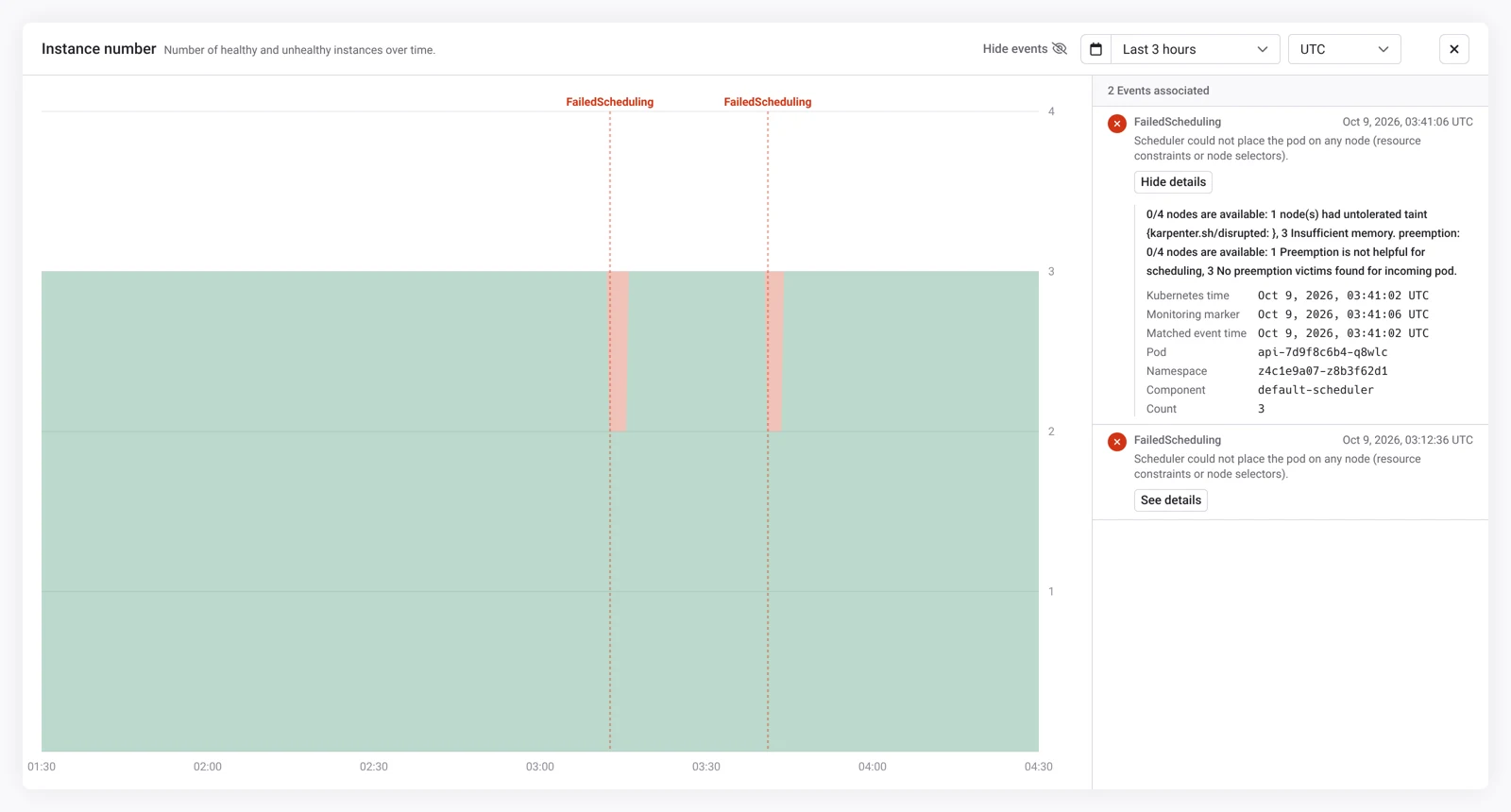Click the Oct 9, 2026, 03:12:36 UTC timestamp
The image size is (1511, 812).
tap(1407, 440)
